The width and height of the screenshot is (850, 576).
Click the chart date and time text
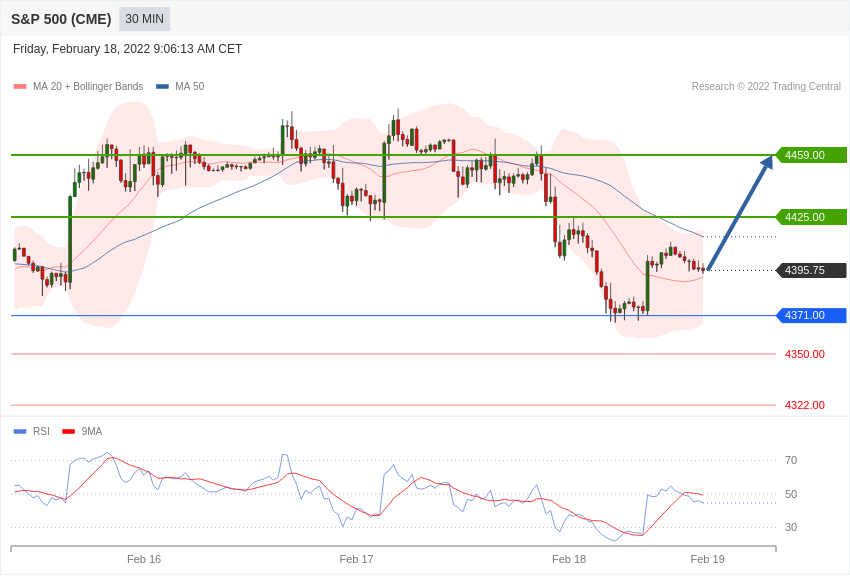tap(128, 49)
